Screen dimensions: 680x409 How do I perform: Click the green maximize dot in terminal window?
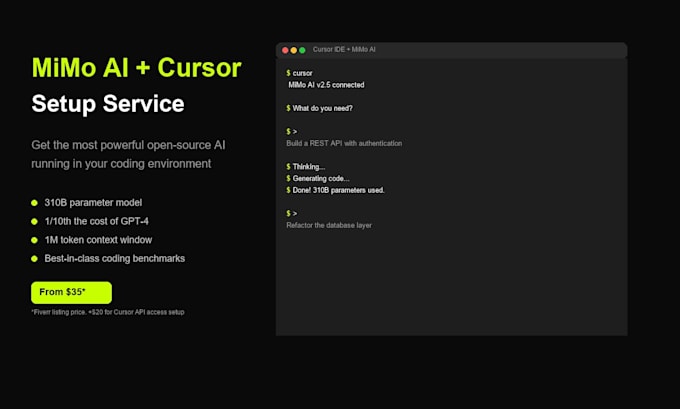(302, 50)
